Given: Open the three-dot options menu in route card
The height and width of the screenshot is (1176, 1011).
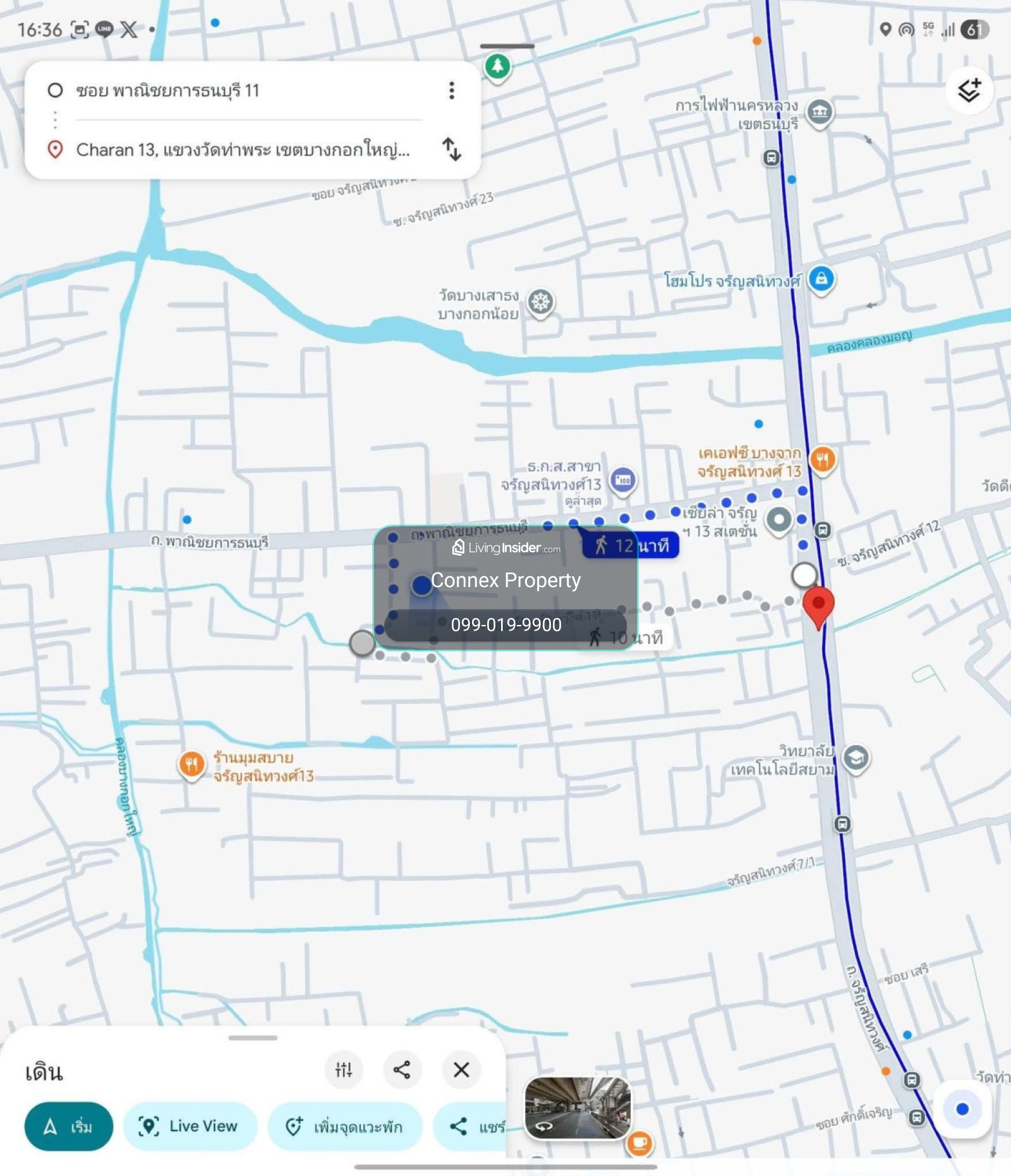Looking at the screenshot, I should tap(451, 90).
